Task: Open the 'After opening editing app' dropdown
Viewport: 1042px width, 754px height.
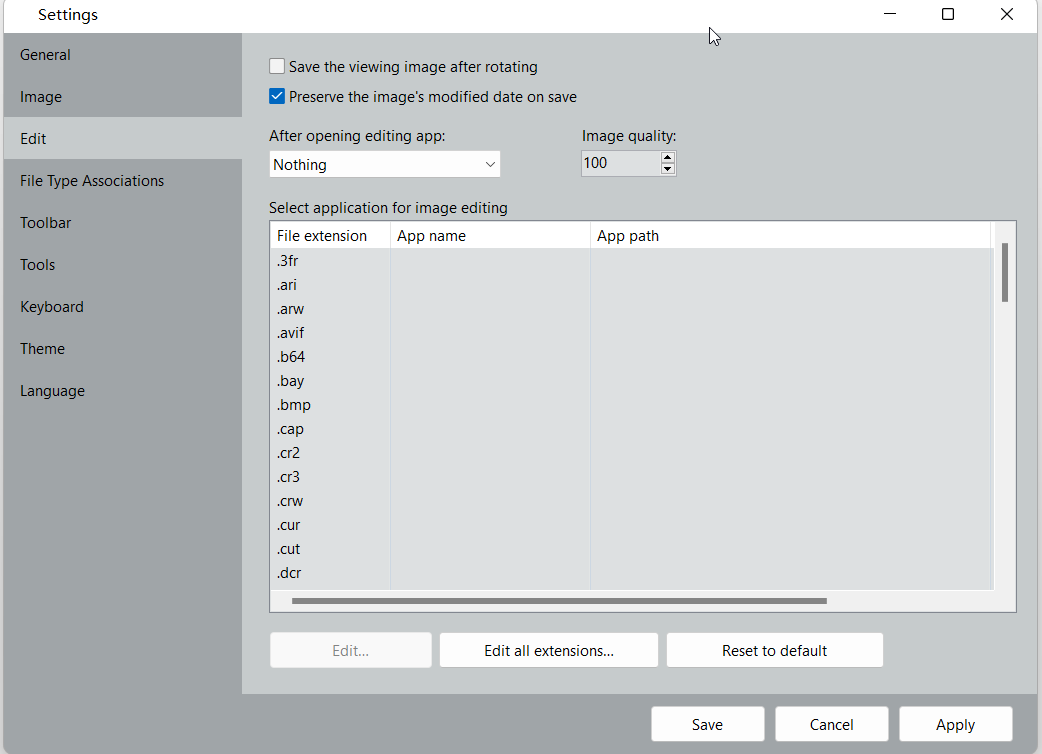Action: (384, 163)
